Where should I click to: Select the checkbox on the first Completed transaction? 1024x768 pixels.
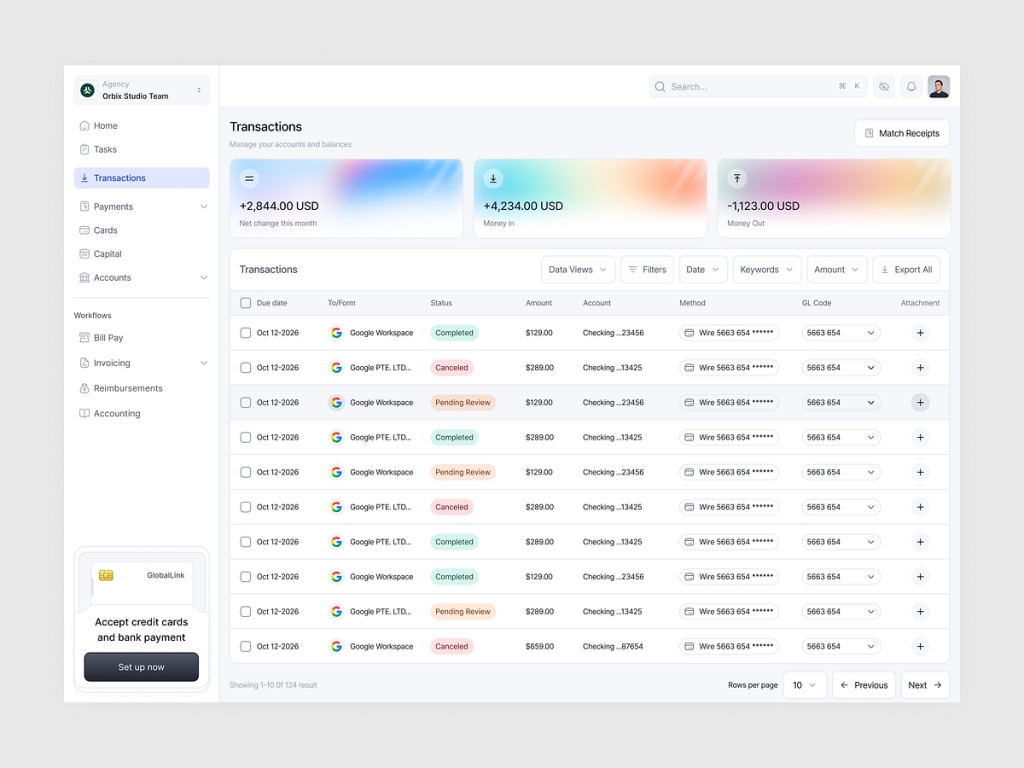[245, 332]
